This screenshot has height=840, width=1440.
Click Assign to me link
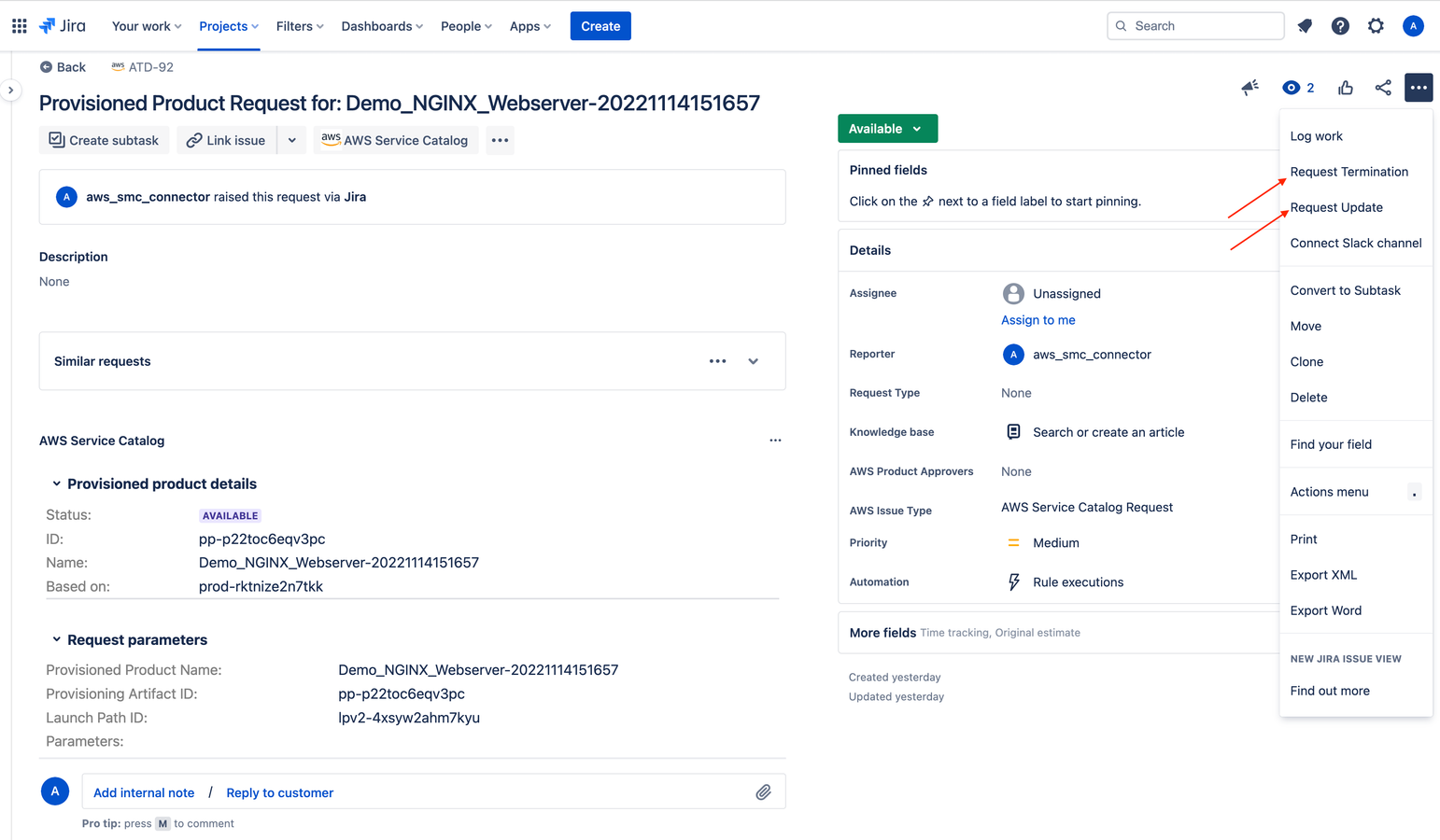point(1038,320)
